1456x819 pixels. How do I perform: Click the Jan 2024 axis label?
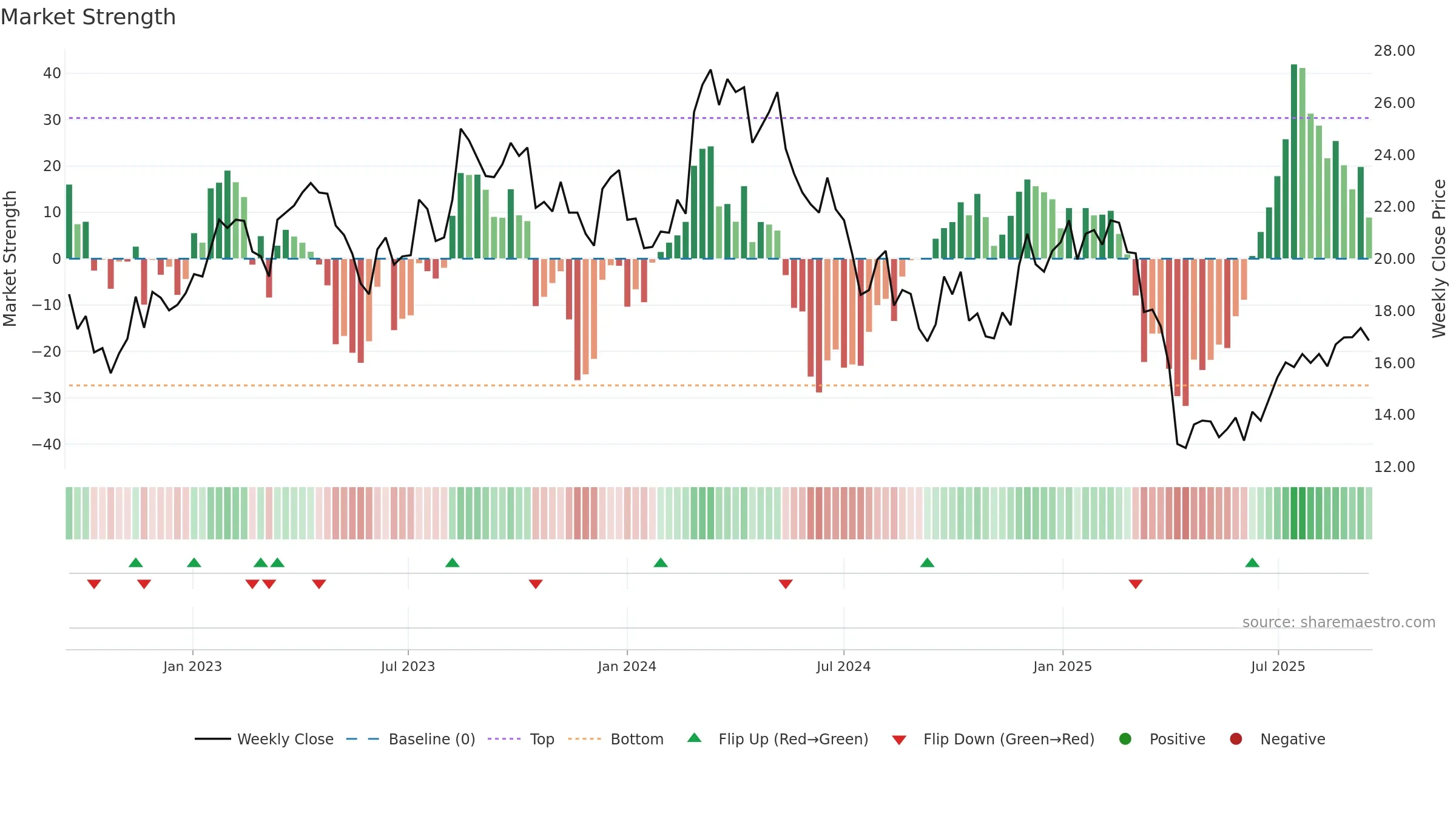tap(627, 666)
